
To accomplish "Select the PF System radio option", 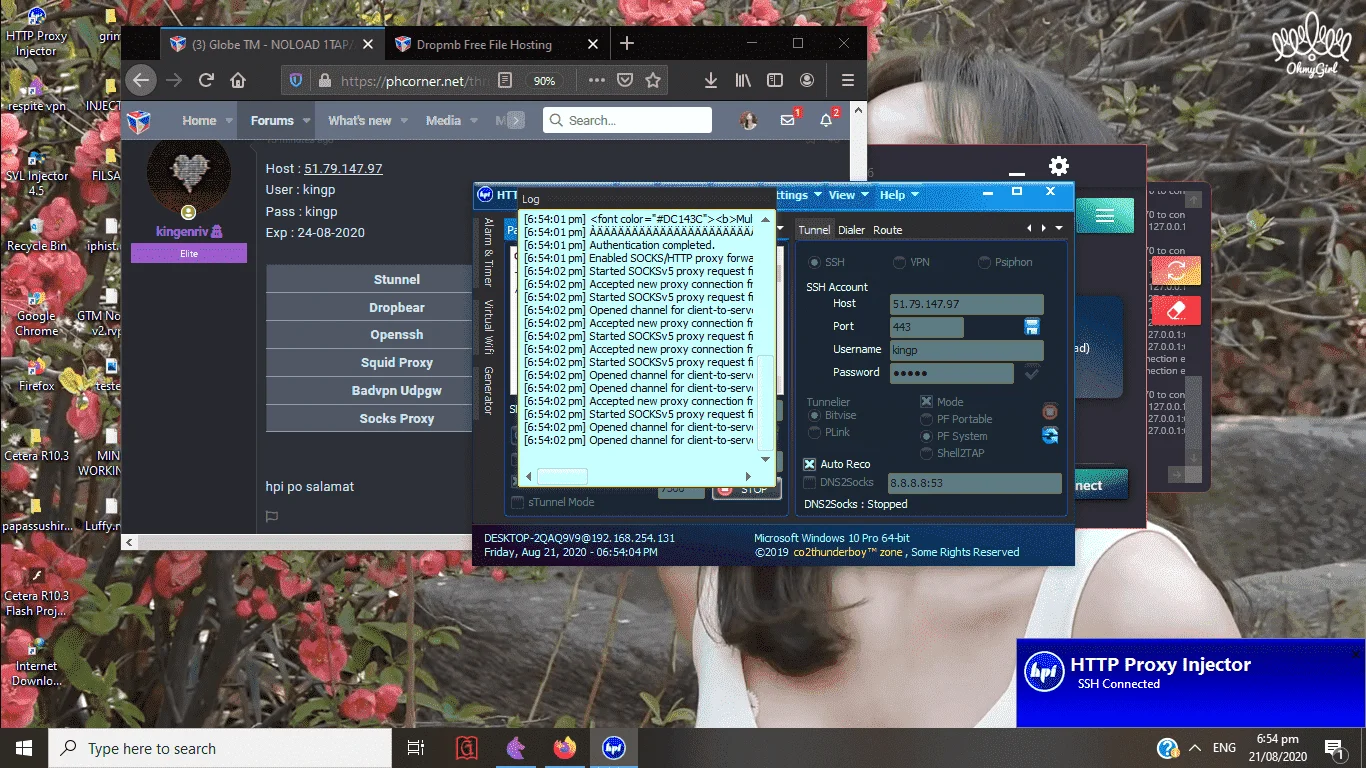I will pyautogui.click(x=927, y=436).
